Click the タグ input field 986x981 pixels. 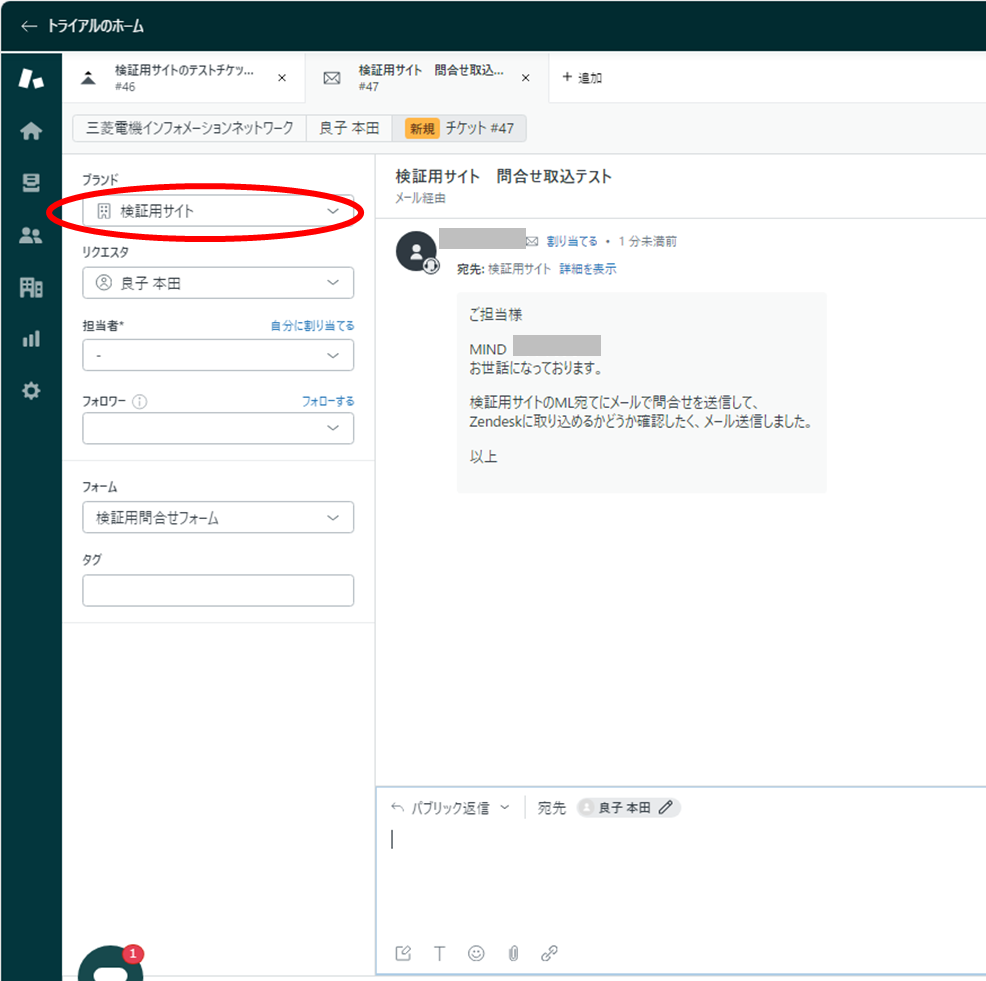218,591
